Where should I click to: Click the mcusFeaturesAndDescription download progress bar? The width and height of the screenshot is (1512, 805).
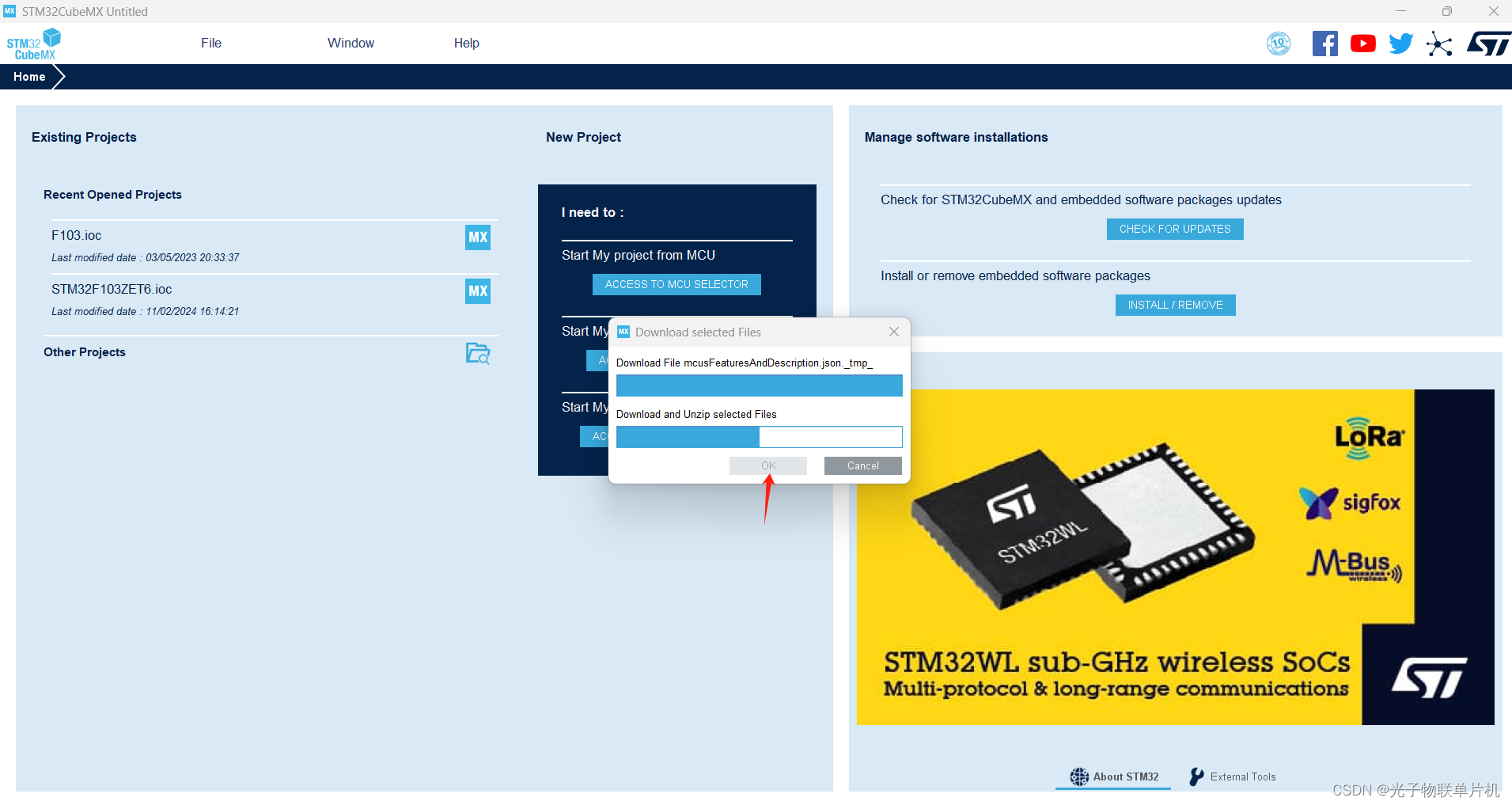[760, 385]
